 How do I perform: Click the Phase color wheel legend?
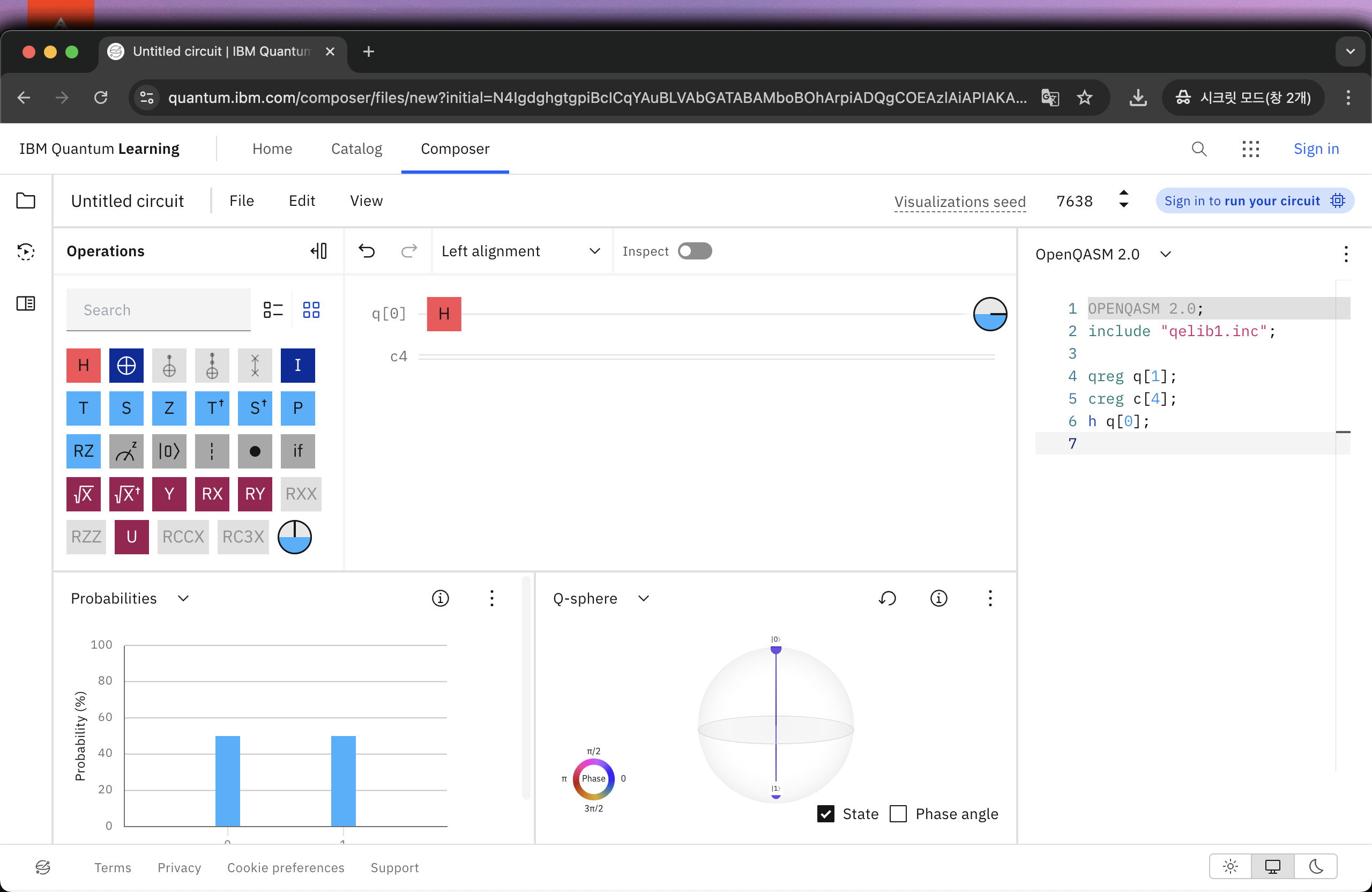pos(593,778)
